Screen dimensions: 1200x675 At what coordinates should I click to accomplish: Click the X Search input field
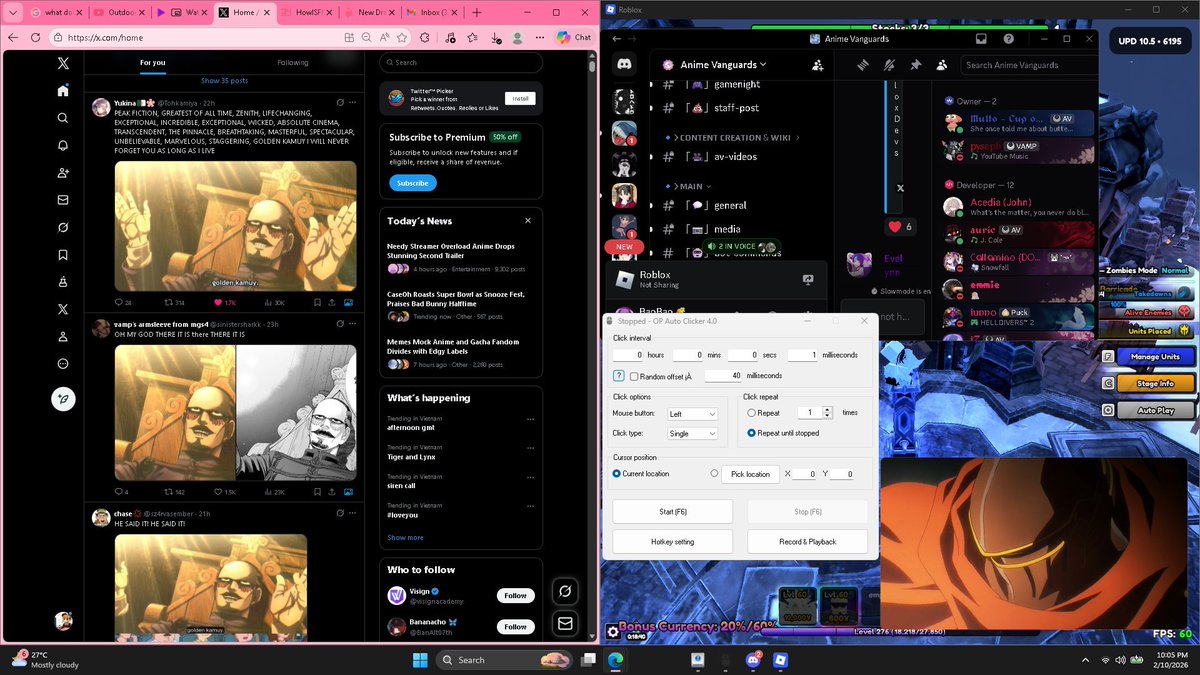[x=461, y=62]
